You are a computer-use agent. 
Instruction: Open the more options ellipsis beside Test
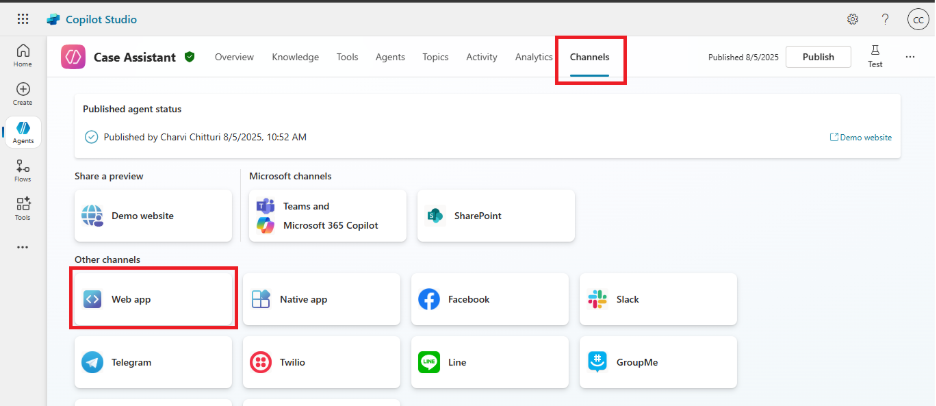(x=910, y=57)
